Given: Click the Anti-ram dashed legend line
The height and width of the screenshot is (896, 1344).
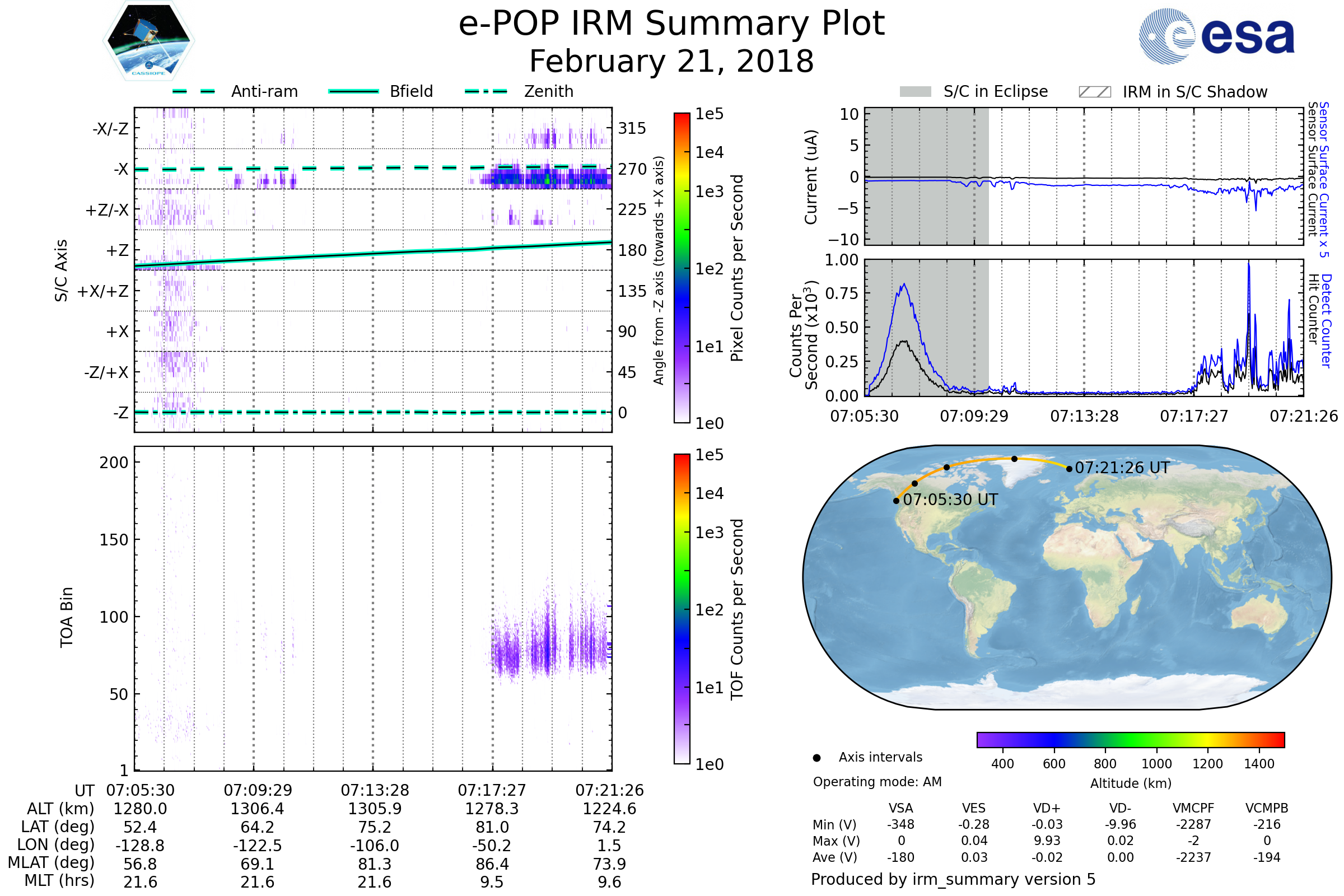Looking at the screenshot, I should [x=194, y=91].
